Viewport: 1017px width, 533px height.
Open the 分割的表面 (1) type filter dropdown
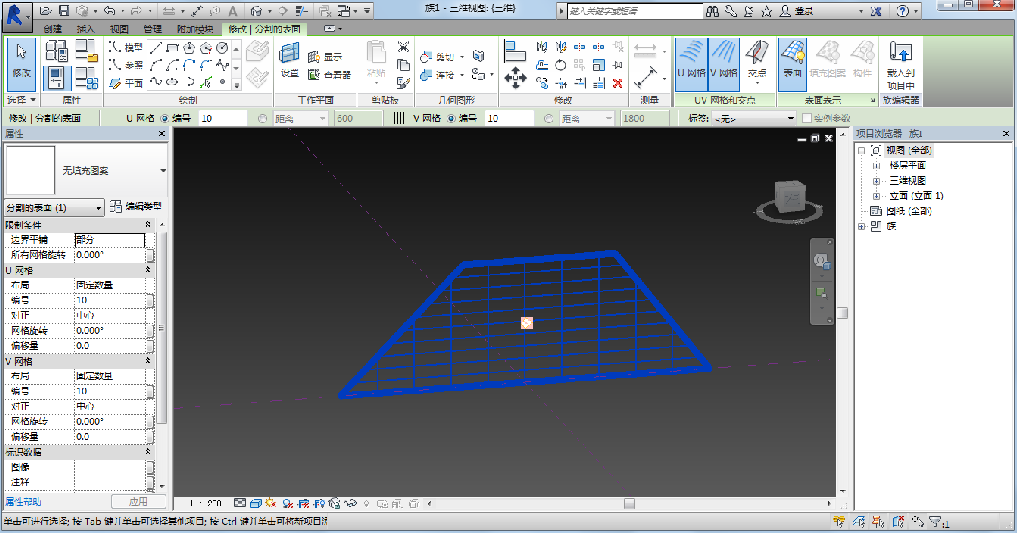(x=54, y=207)
